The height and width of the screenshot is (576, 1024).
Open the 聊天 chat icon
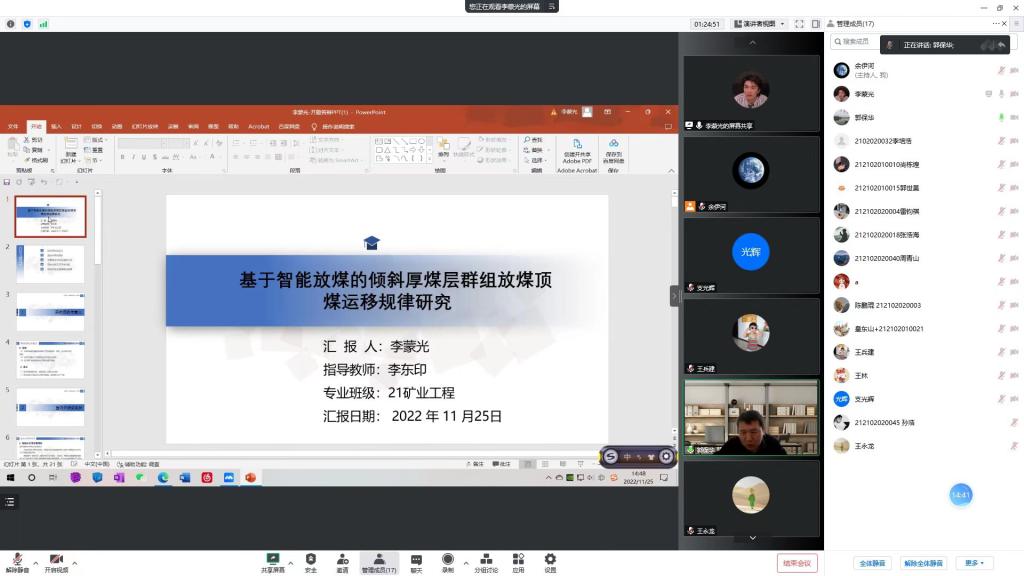pyautogui.click(x=416, y=560)
